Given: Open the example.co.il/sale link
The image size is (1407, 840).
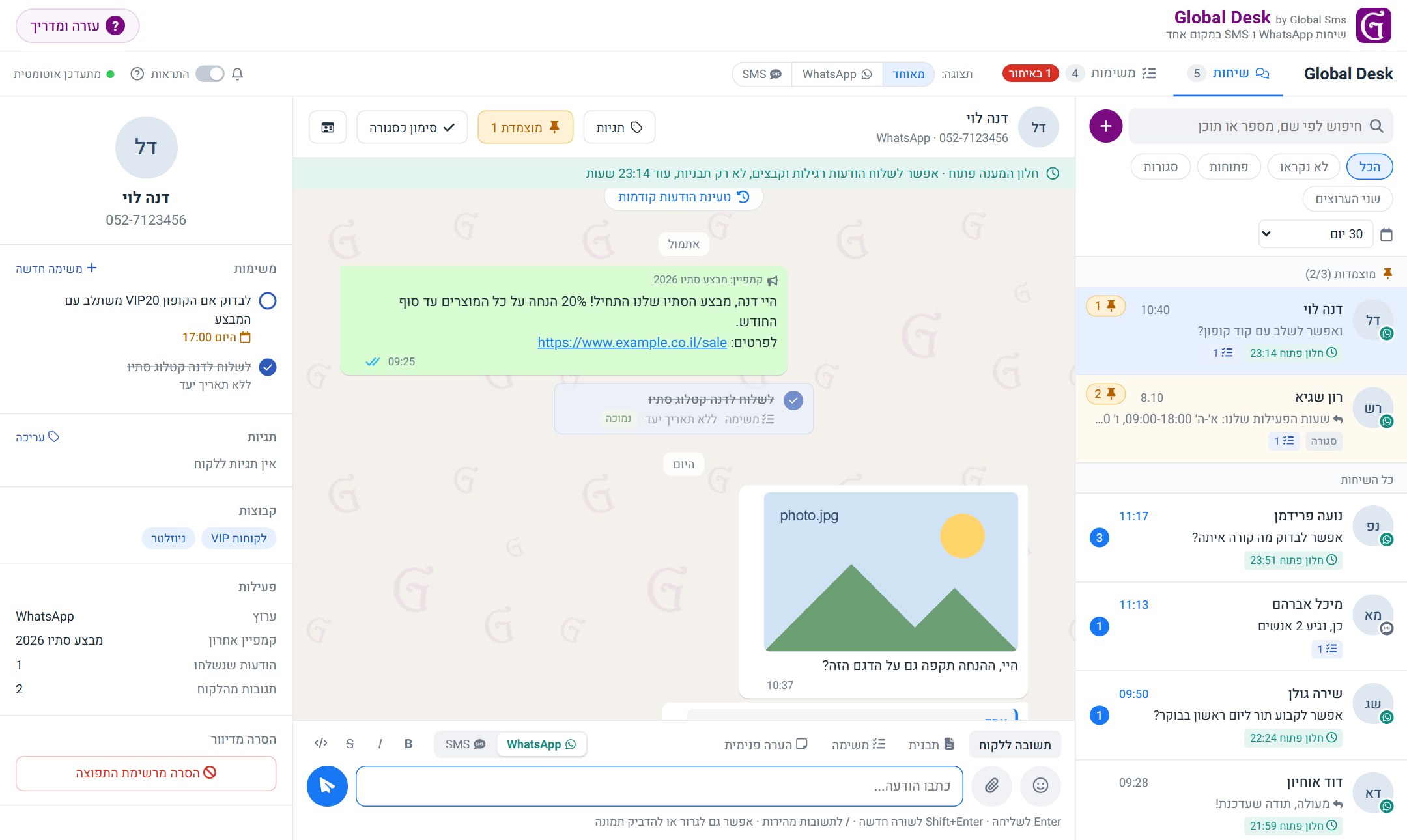Looking at the screenshot, I should tap(632, 343).
